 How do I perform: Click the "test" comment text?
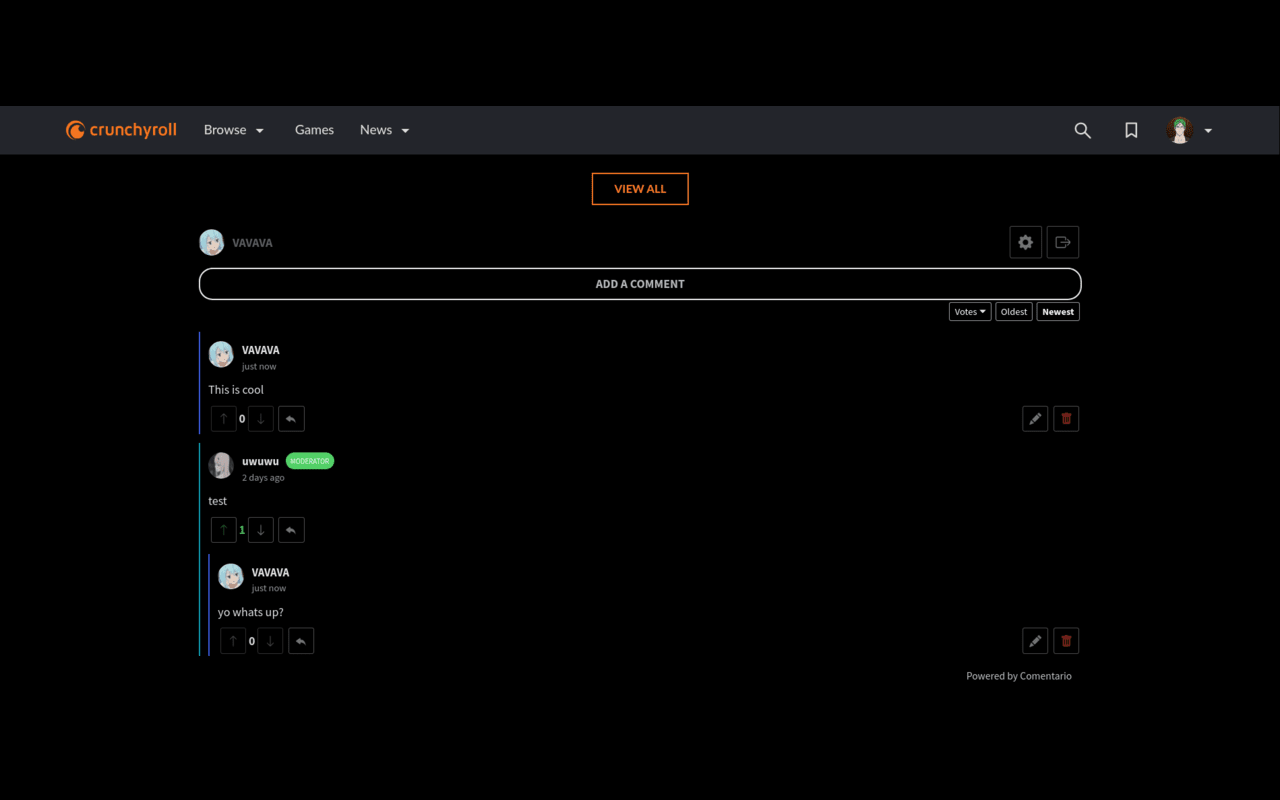tap(218, 501)
